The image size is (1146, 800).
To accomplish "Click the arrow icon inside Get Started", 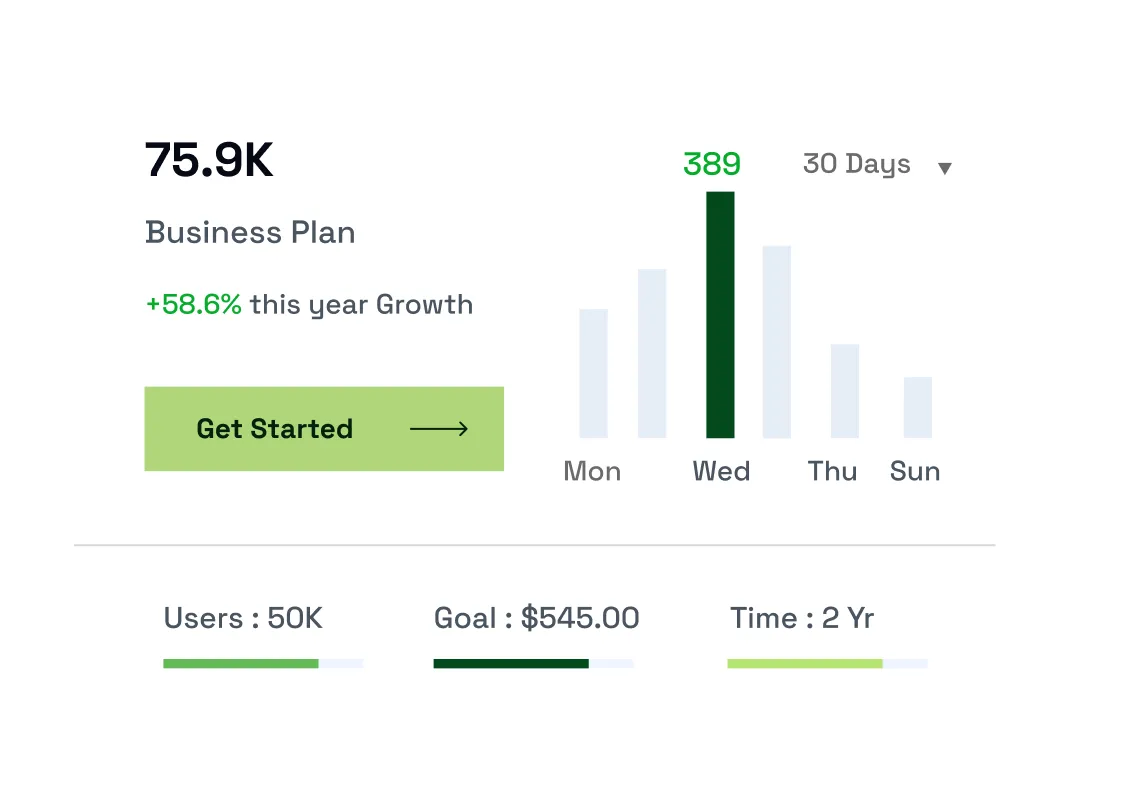I will pos(439,429).
